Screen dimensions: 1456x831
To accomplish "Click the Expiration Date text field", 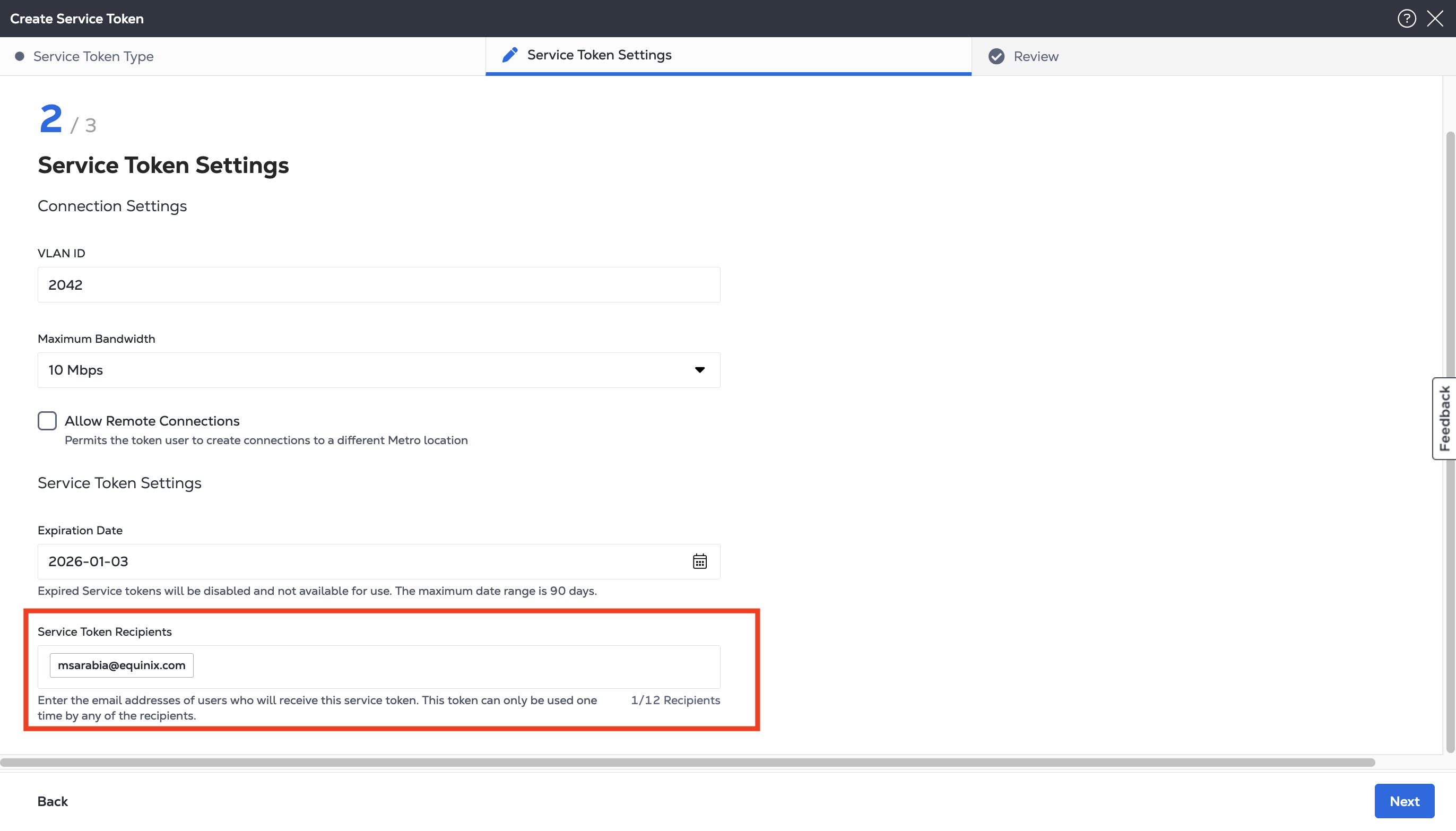I will [x=365, y=561].
